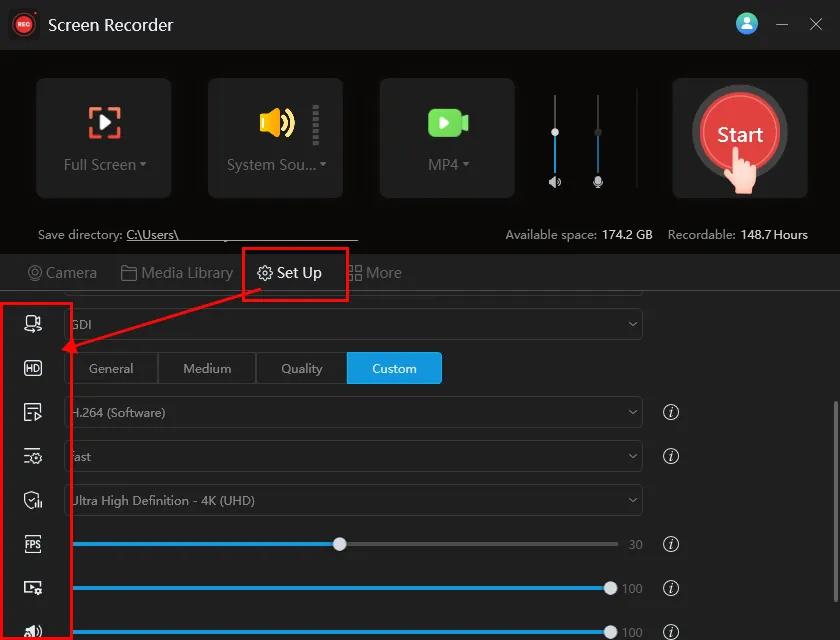Open the More tab
The width and height of the screenshot is (840, 640).
click(x=375, y=273)
